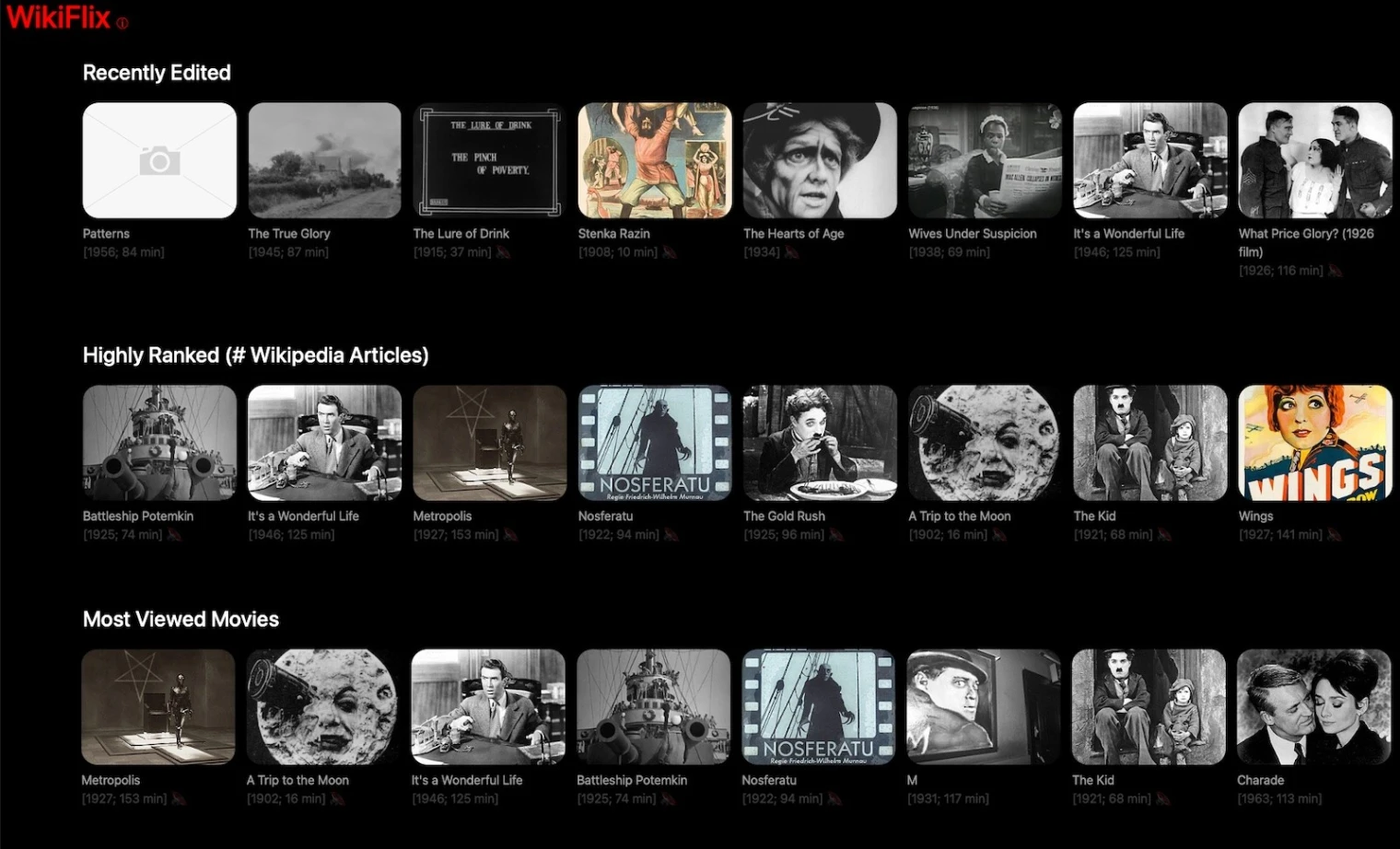Click The True Glory thumbnail
1400x849 pixels.
324,160
